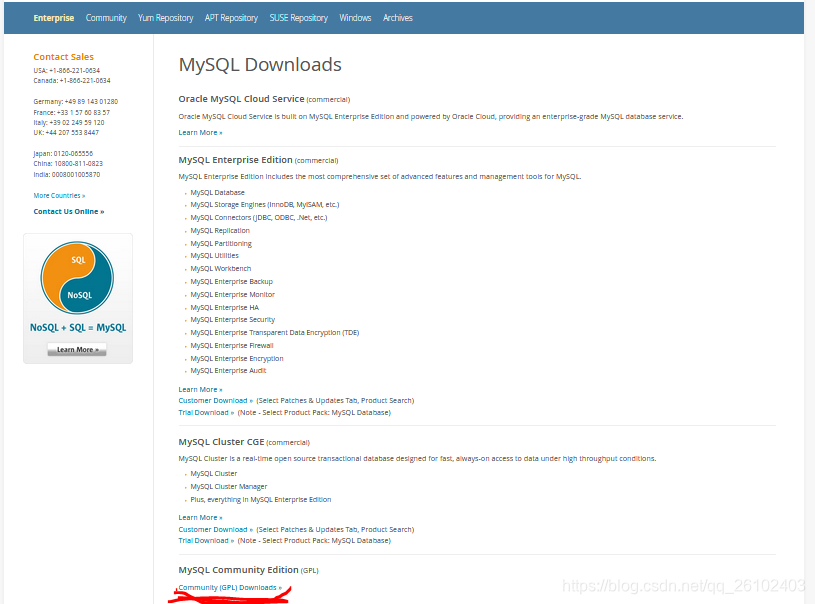The image size is (815, 604).
Task: Select the SUSE Repository tab
Action: (x=298, y=18)
